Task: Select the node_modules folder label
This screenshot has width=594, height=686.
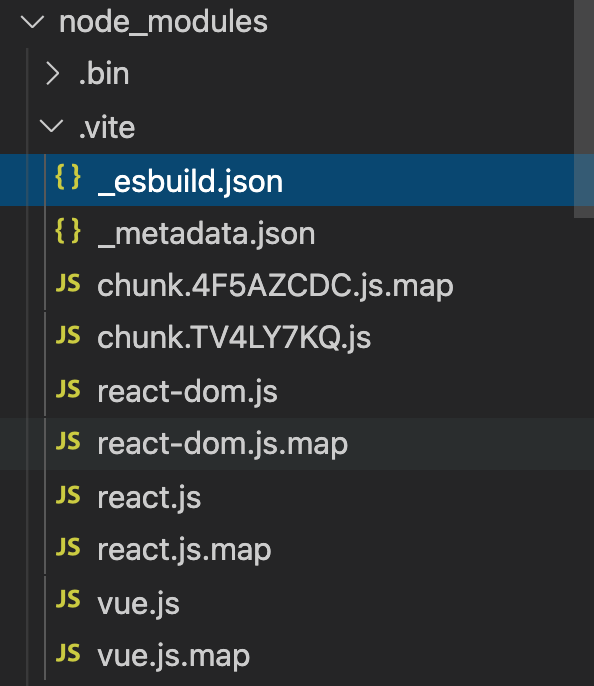Action: click(163, 22)
